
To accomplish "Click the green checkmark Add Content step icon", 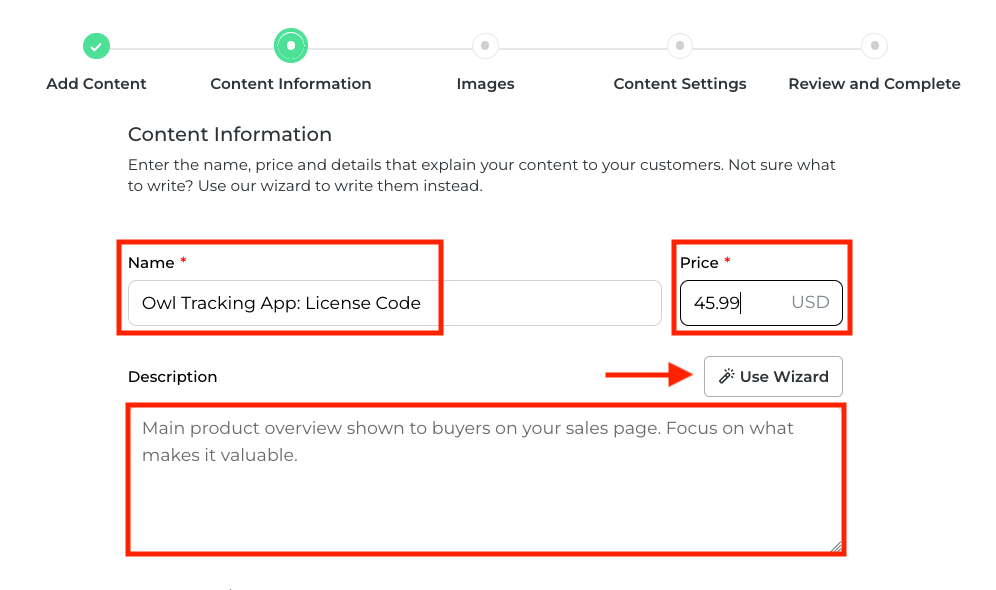I will coord(96,46).
